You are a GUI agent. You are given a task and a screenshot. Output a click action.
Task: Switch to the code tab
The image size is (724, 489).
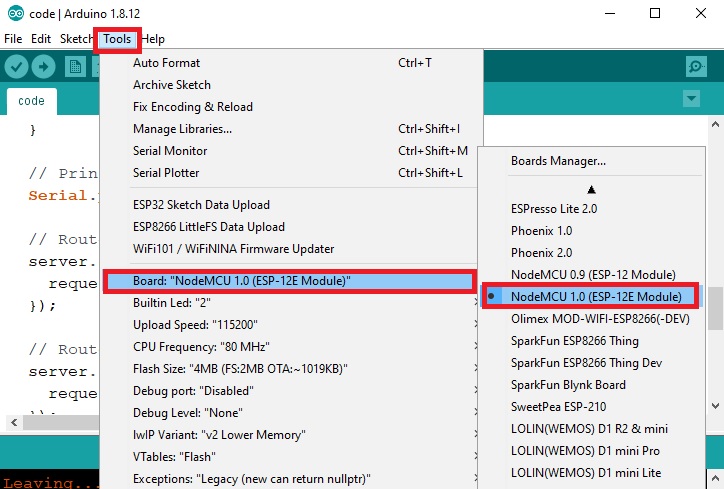pos(31,101)
